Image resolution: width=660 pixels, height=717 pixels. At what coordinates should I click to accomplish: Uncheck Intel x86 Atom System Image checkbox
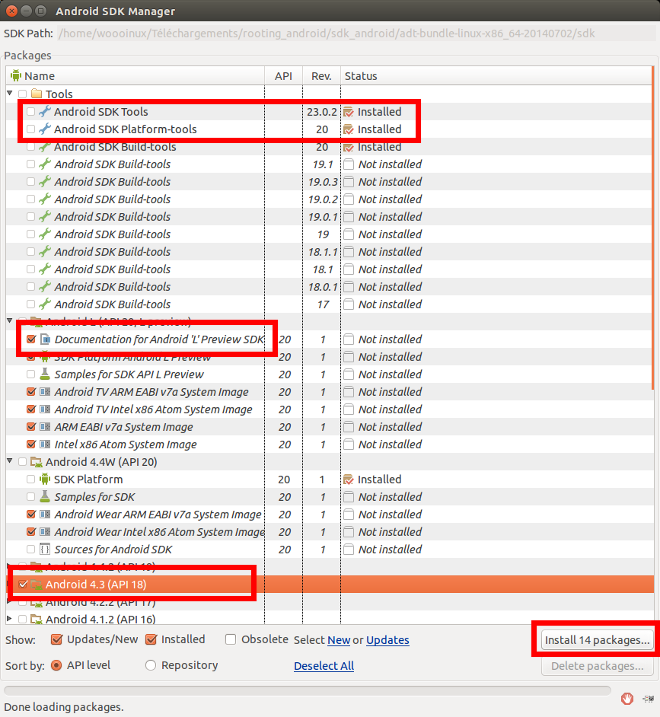pyautogui.click(x=31, y=444)
